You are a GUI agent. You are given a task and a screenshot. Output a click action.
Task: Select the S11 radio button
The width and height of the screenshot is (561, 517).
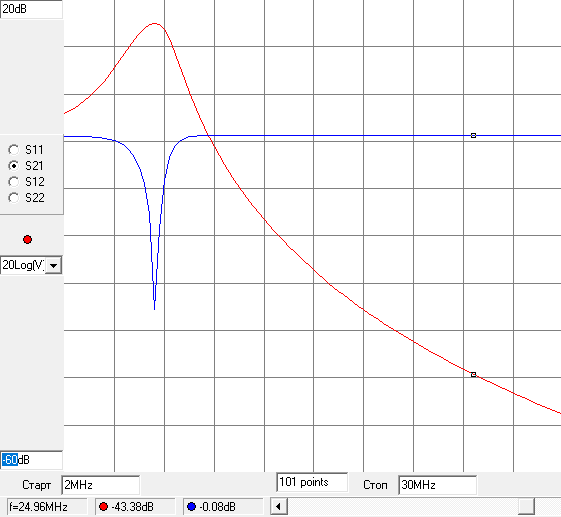pos(14,150)
